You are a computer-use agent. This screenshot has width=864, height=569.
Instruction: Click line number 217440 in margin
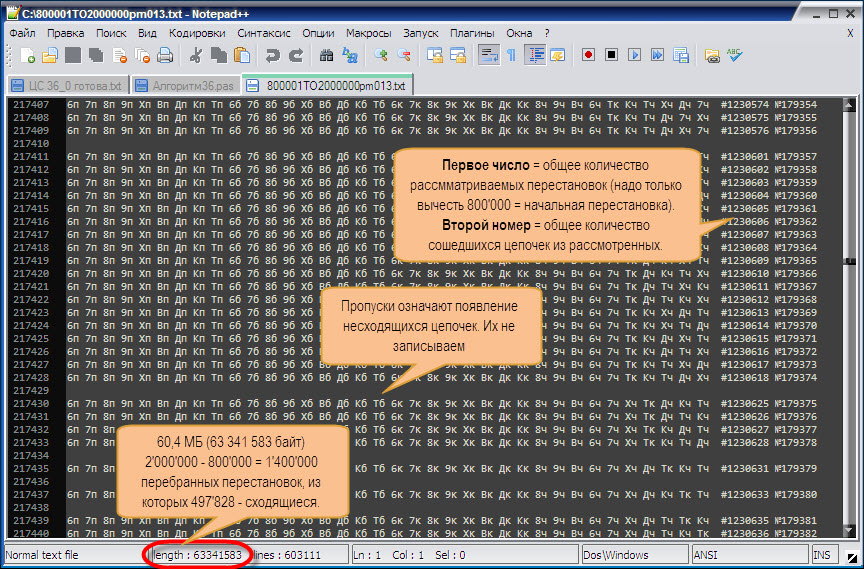31,533
